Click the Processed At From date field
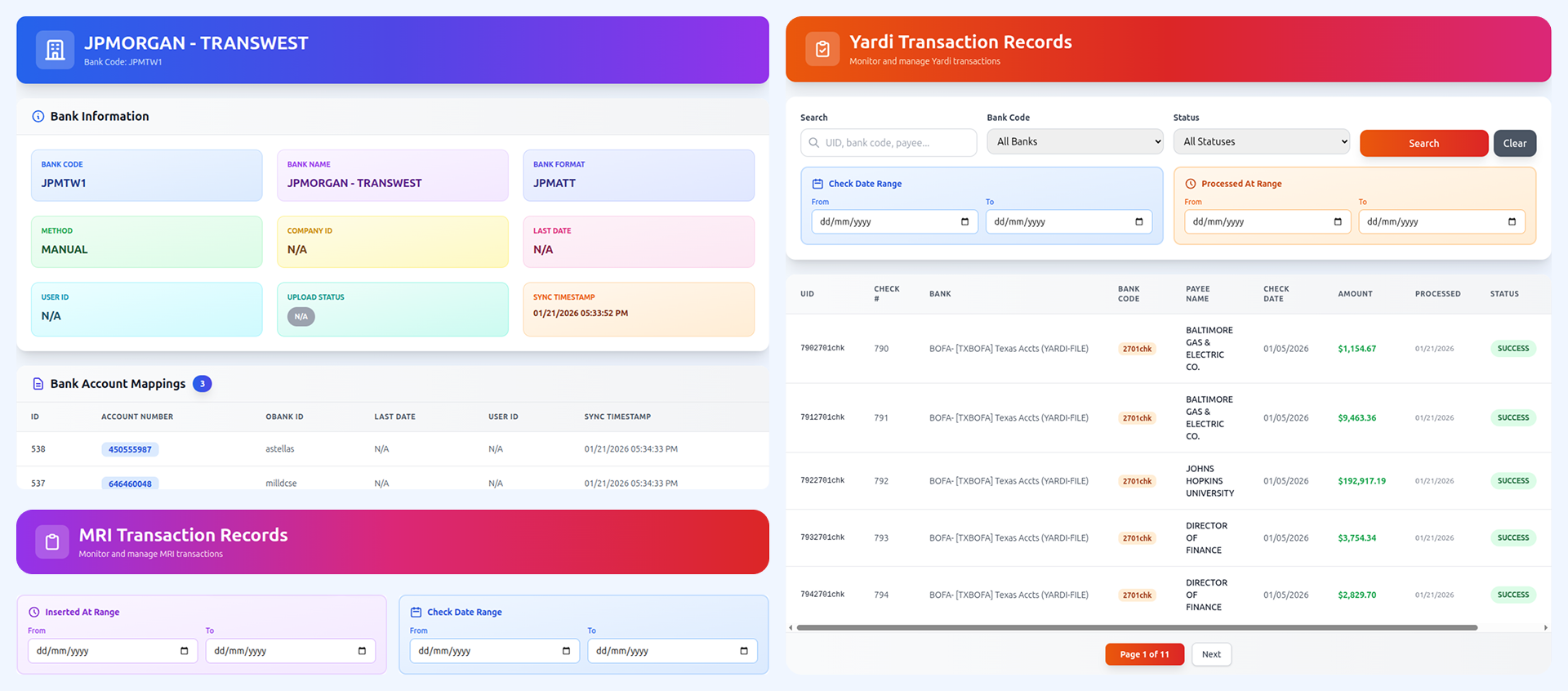The image size is (1568, 691). [x=1267, y=222]
